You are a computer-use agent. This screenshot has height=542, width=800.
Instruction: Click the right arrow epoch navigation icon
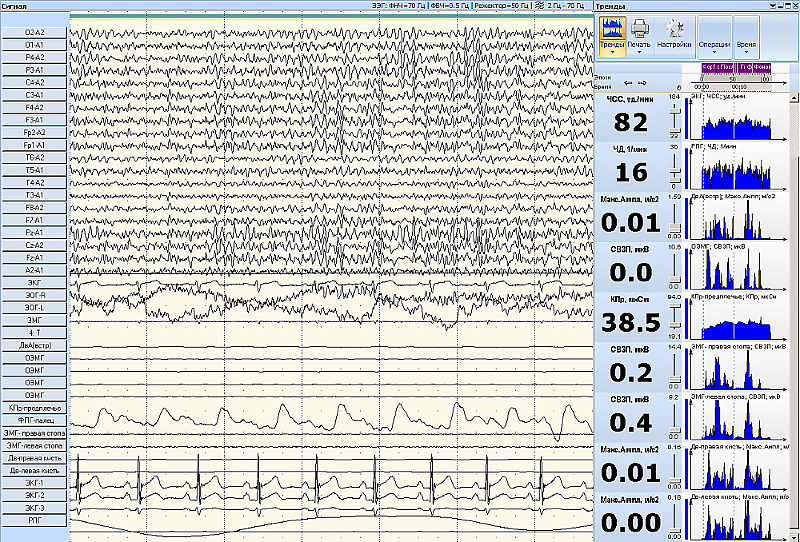(642, 82)
